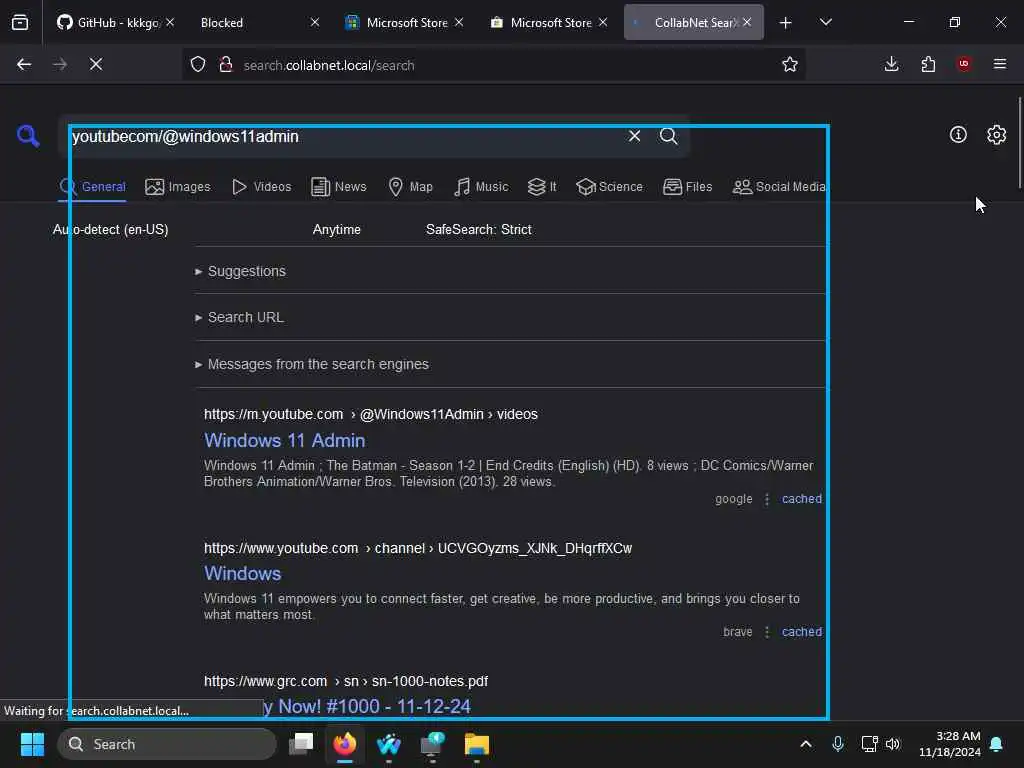Open search preferences gear icon
The width and height of the screenshot is (1024, 768).
click(x=997, y=135)
